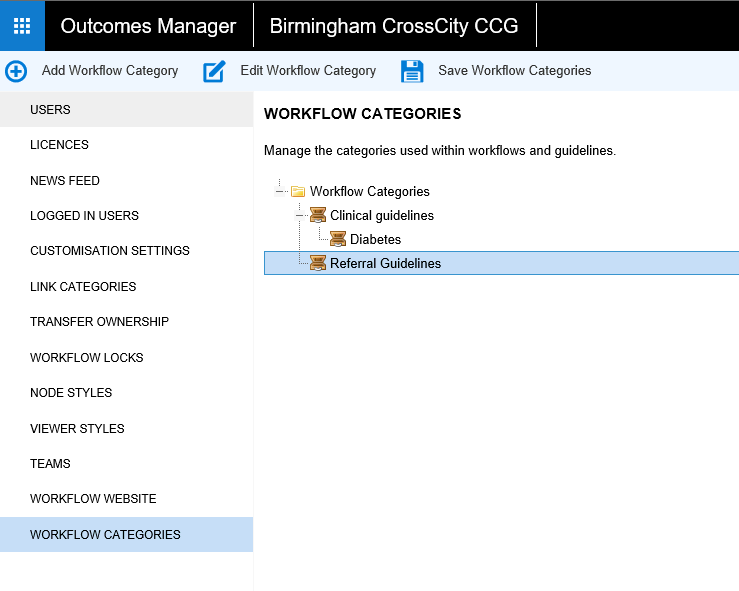Click the Diabetes category icon

tap(338, 240)
